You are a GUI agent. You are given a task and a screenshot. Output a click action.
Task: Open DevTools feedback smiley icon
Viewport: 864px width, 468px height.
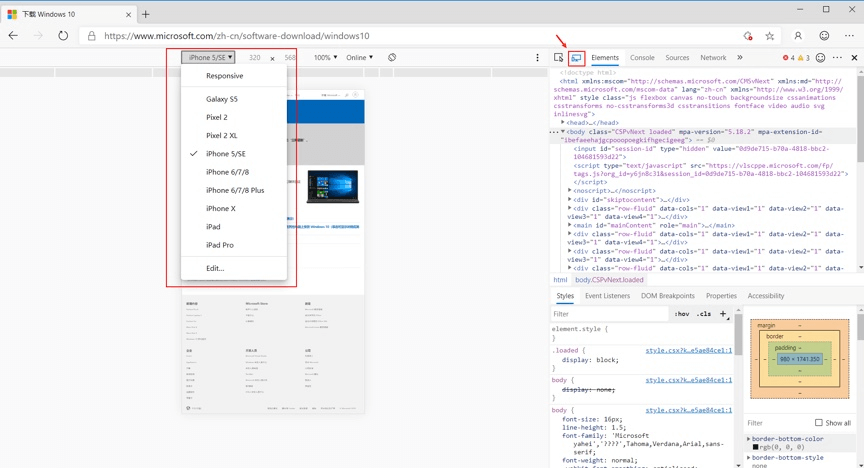click(821, 58)
